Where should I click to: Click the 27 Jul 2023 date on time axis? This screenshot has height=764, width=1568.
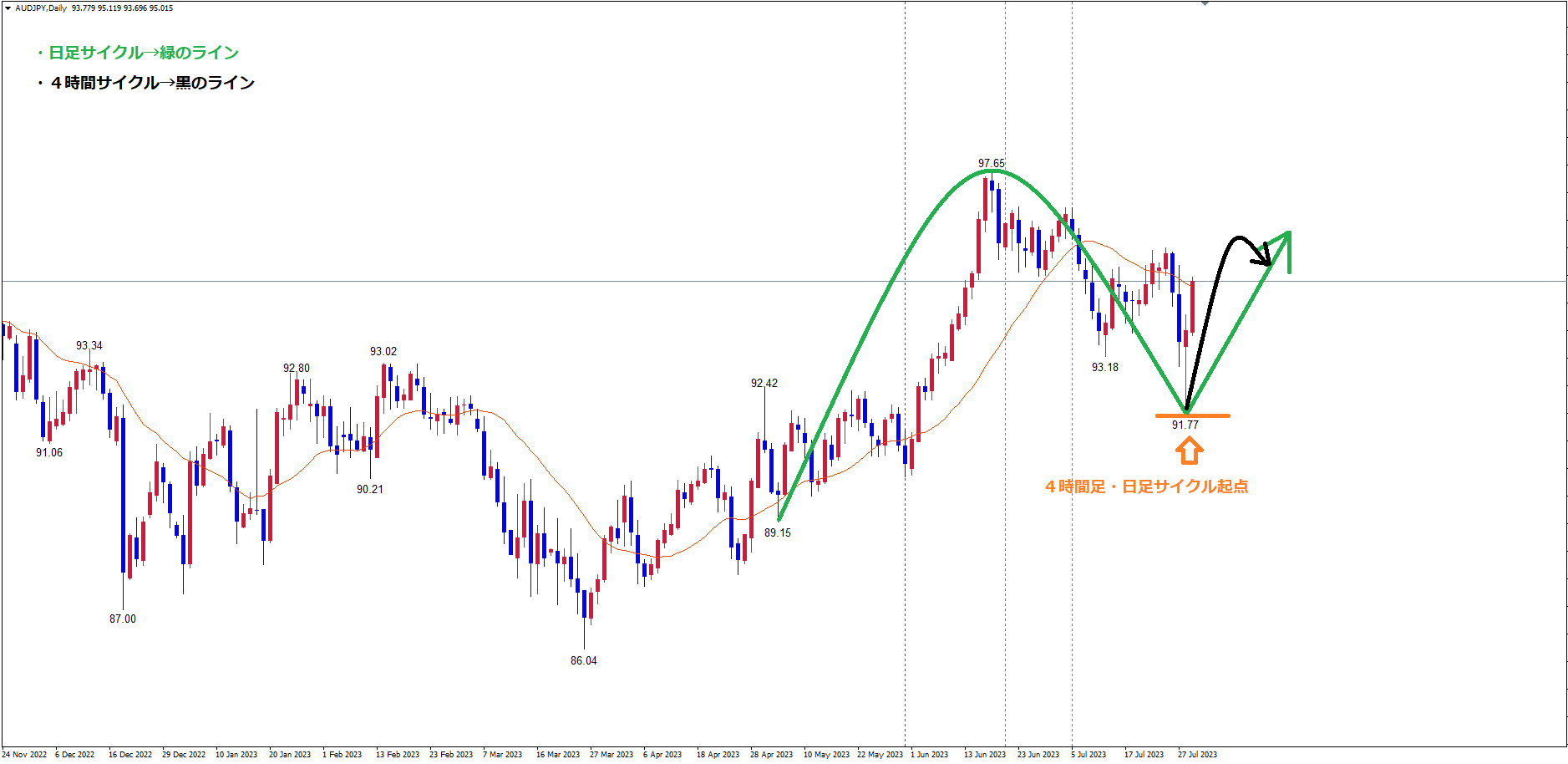(1197, 754)
